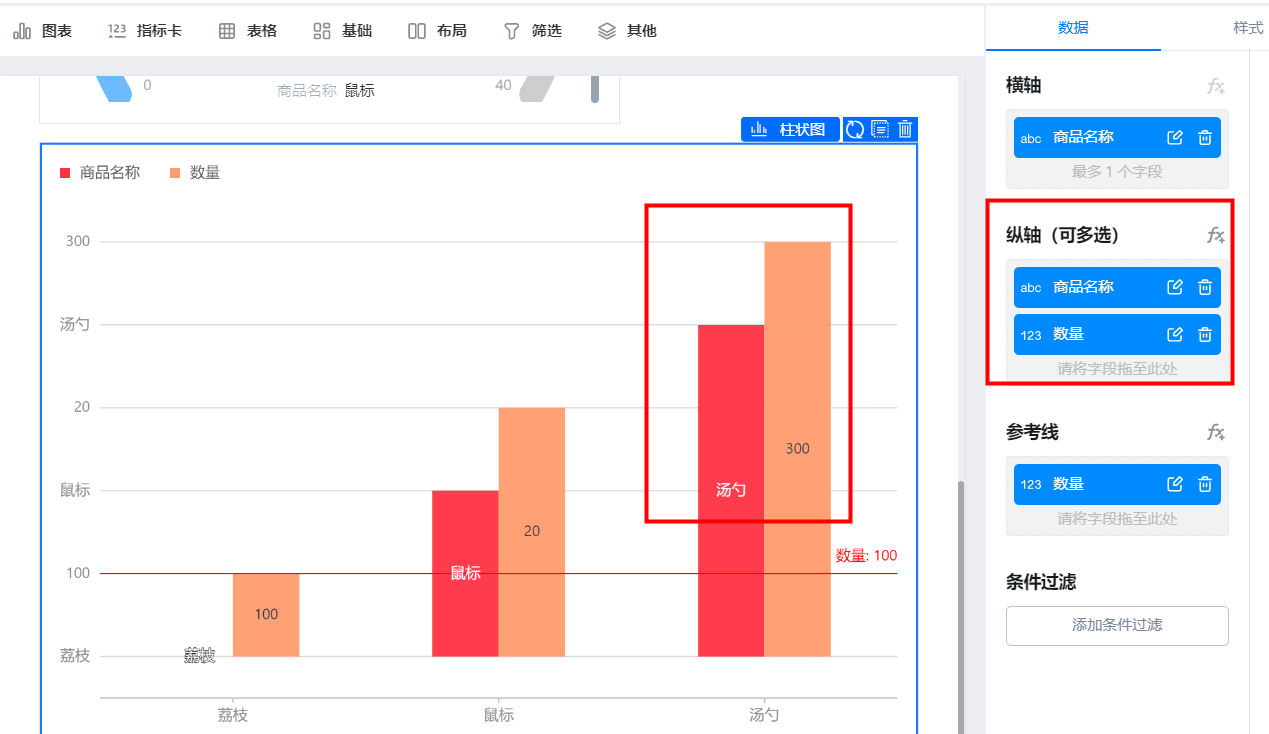Click the 请将字段拖至此处 placeholder under 参考线
The width and height of the screenshot is (1269, 734).
coord(1117,519)
